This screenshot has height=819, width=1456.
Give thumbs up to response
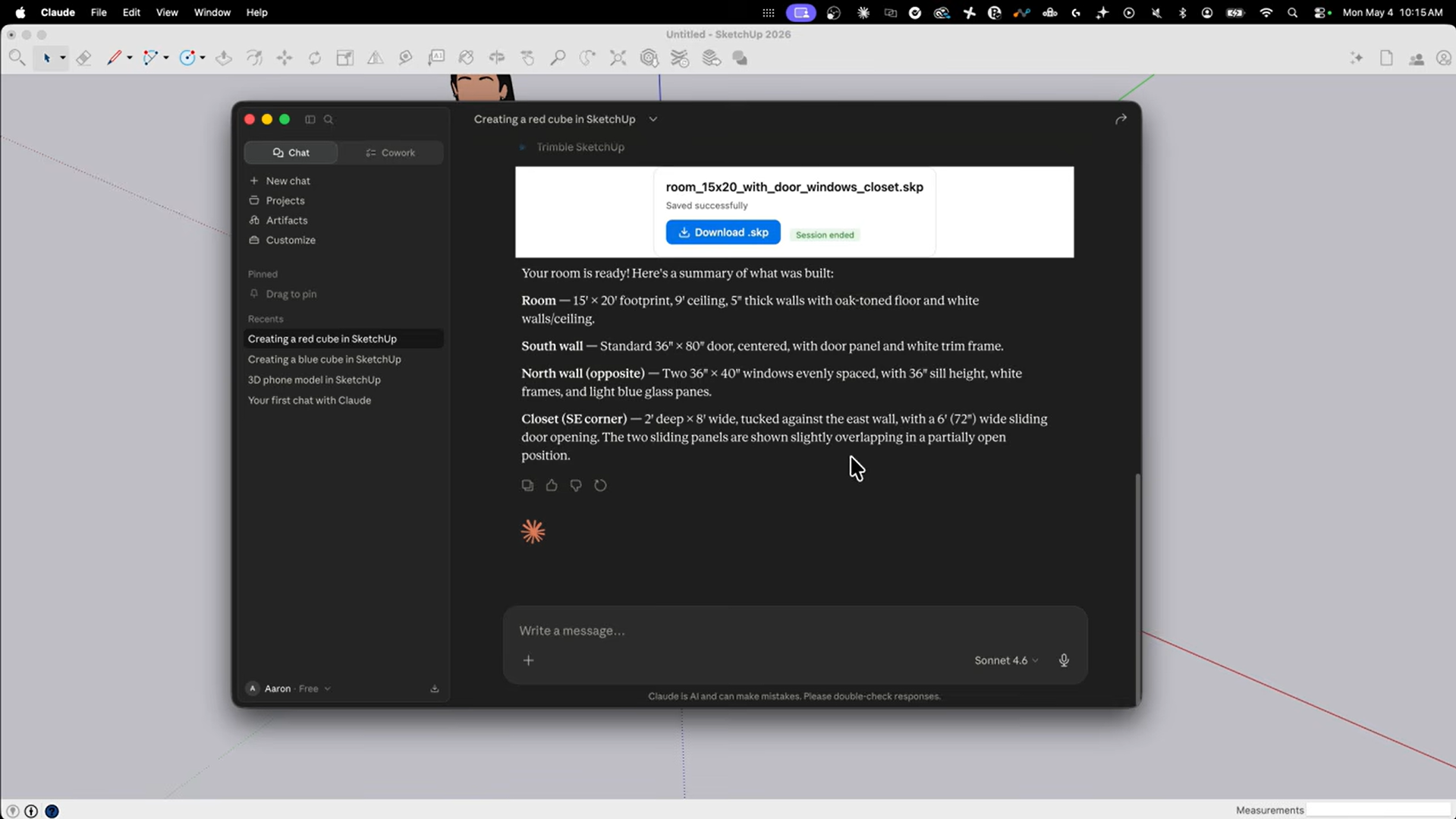click(552, 485)
